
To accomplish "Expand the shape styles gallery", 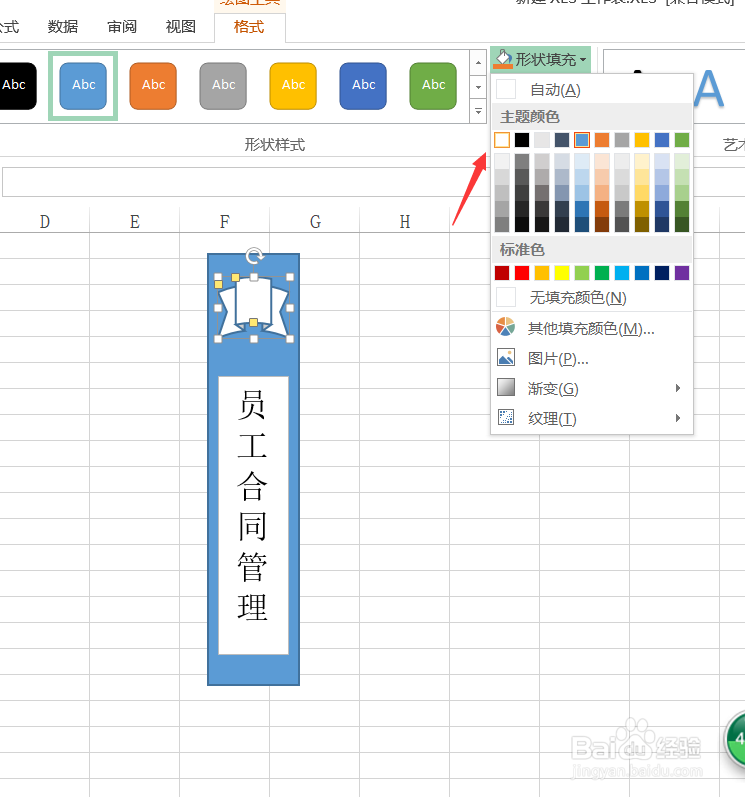I will 478,111.
